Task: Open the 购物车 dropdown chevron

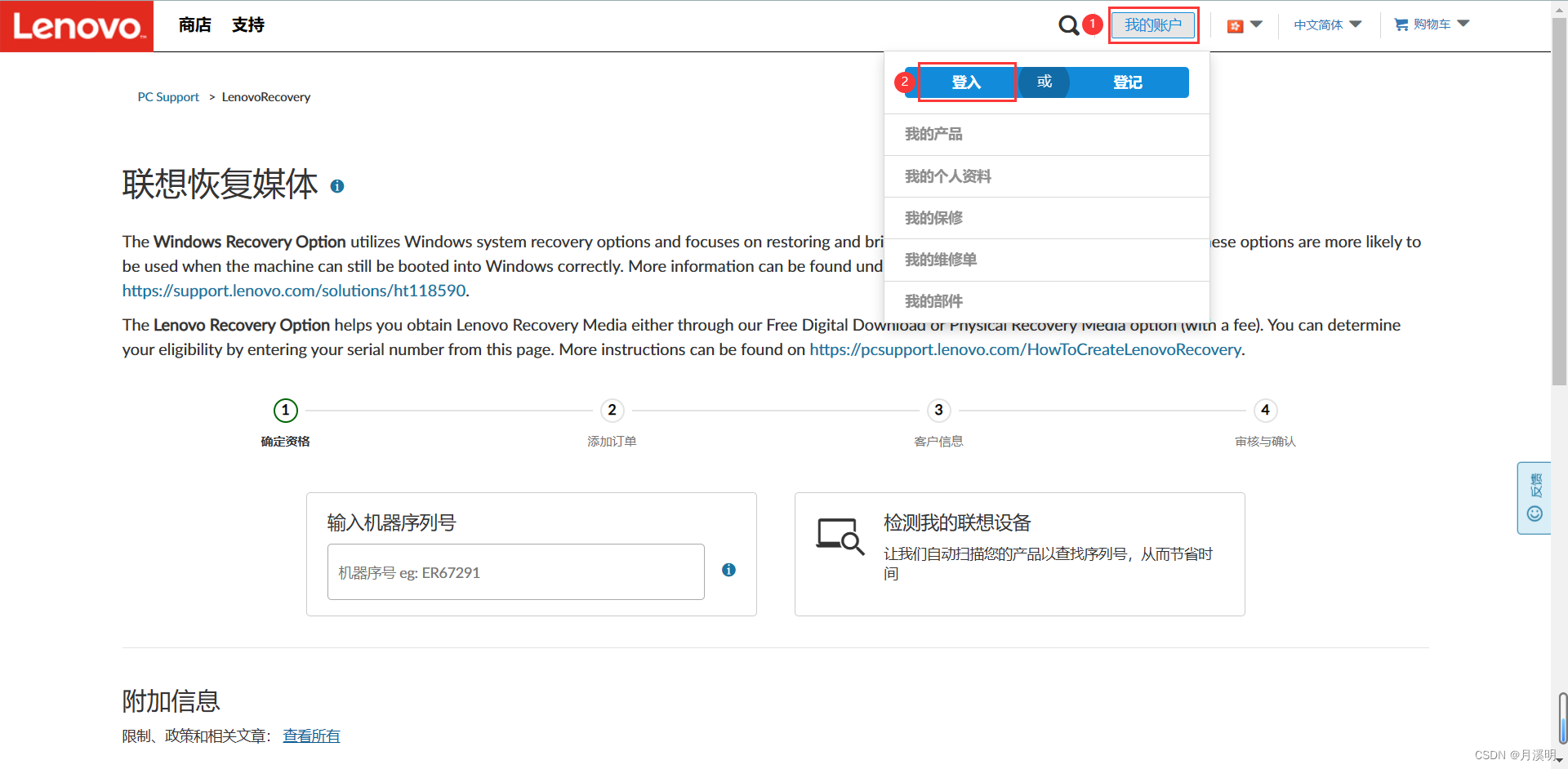Action: [1463, 24]
